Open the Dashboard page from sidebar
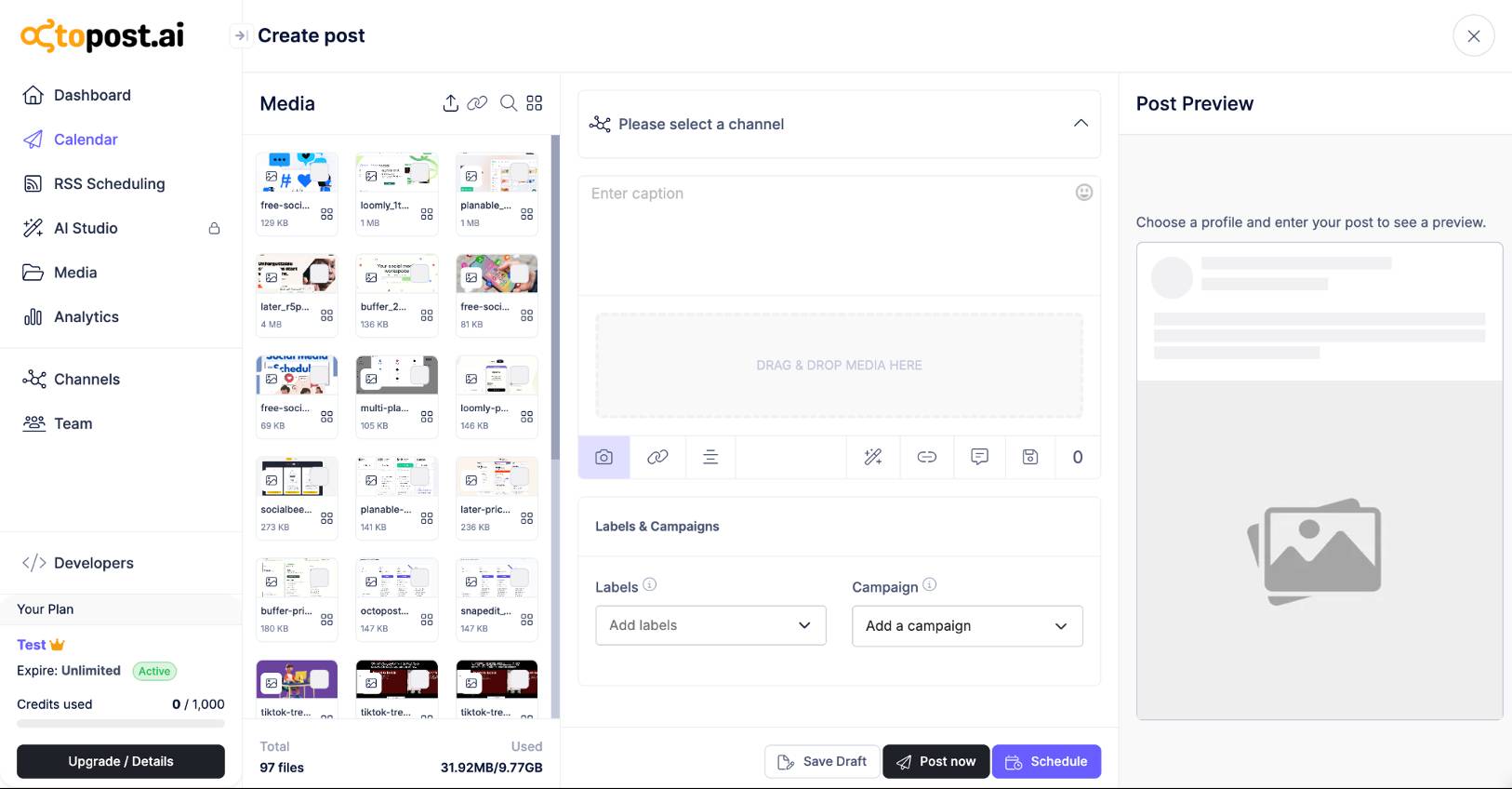Screen dimensions: 1512x789 point(92,95)
